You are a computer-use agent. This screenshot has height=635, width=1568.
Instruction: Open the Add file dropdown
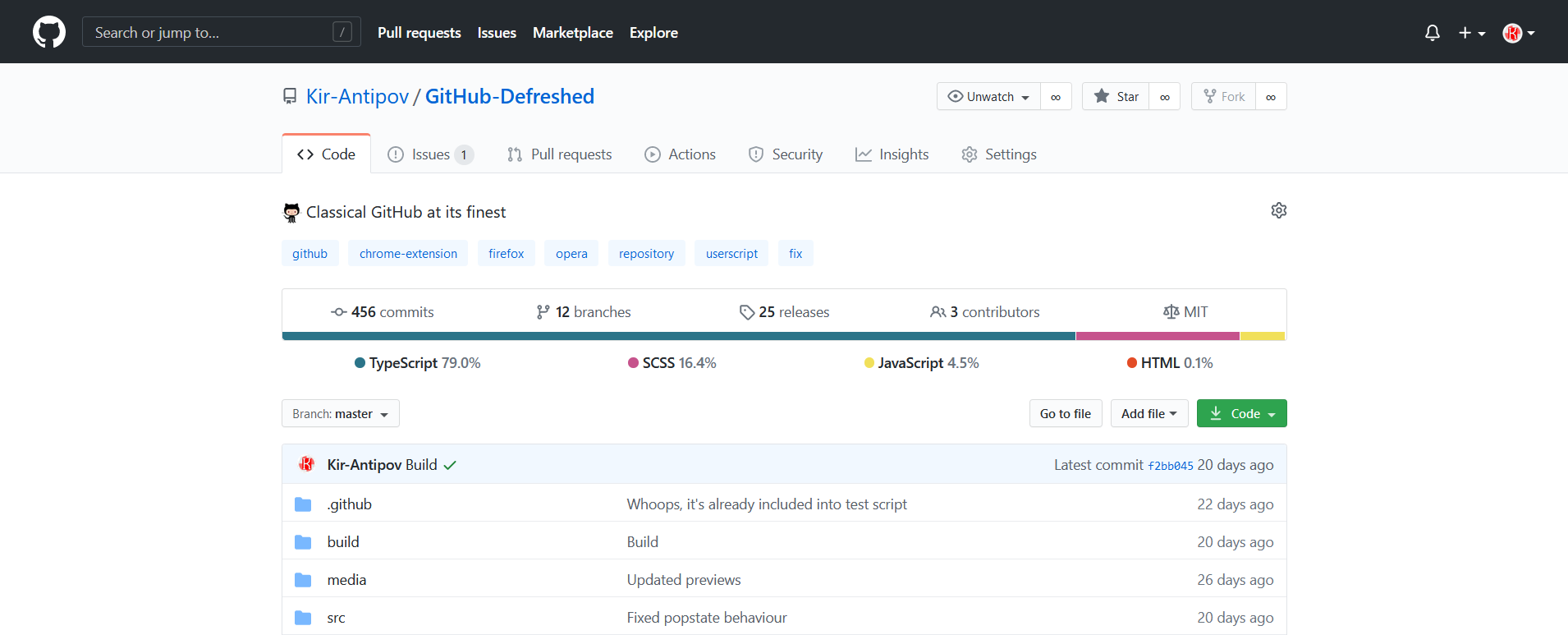(1149, 413)
